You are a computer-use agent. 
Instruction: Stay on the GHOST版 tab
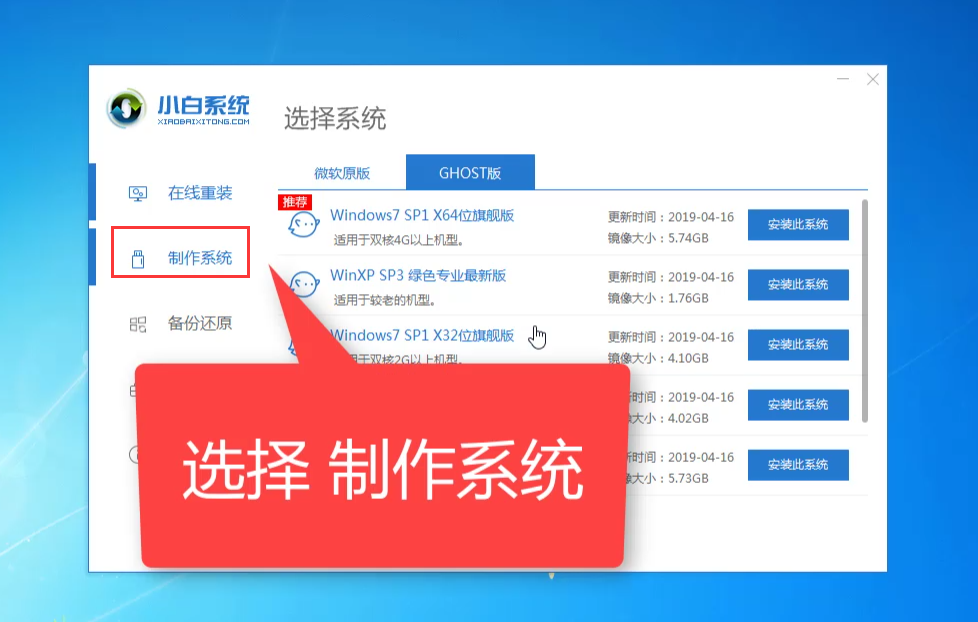(469, 172)
